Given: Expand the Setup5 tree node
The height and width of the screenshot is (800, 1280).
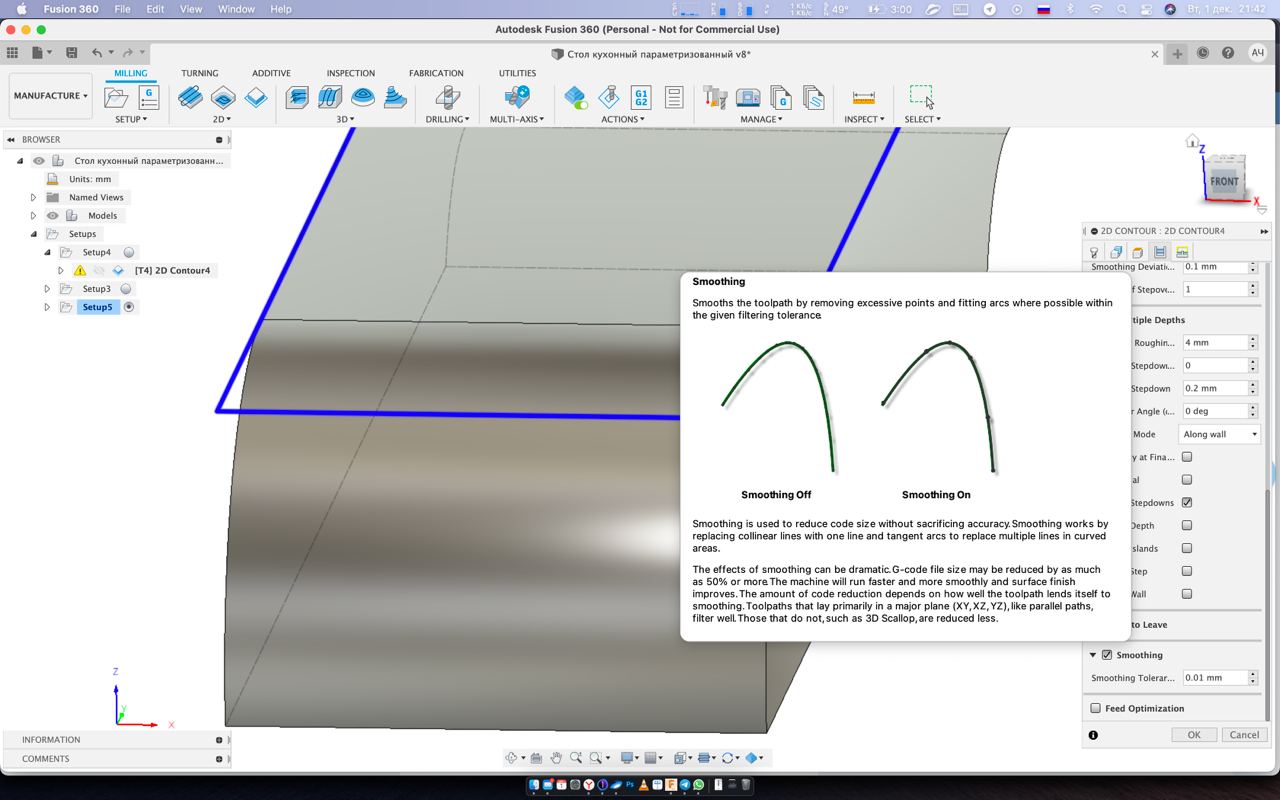Looking at the screenshot, I should pyautogui.click(x=47, y=307).
